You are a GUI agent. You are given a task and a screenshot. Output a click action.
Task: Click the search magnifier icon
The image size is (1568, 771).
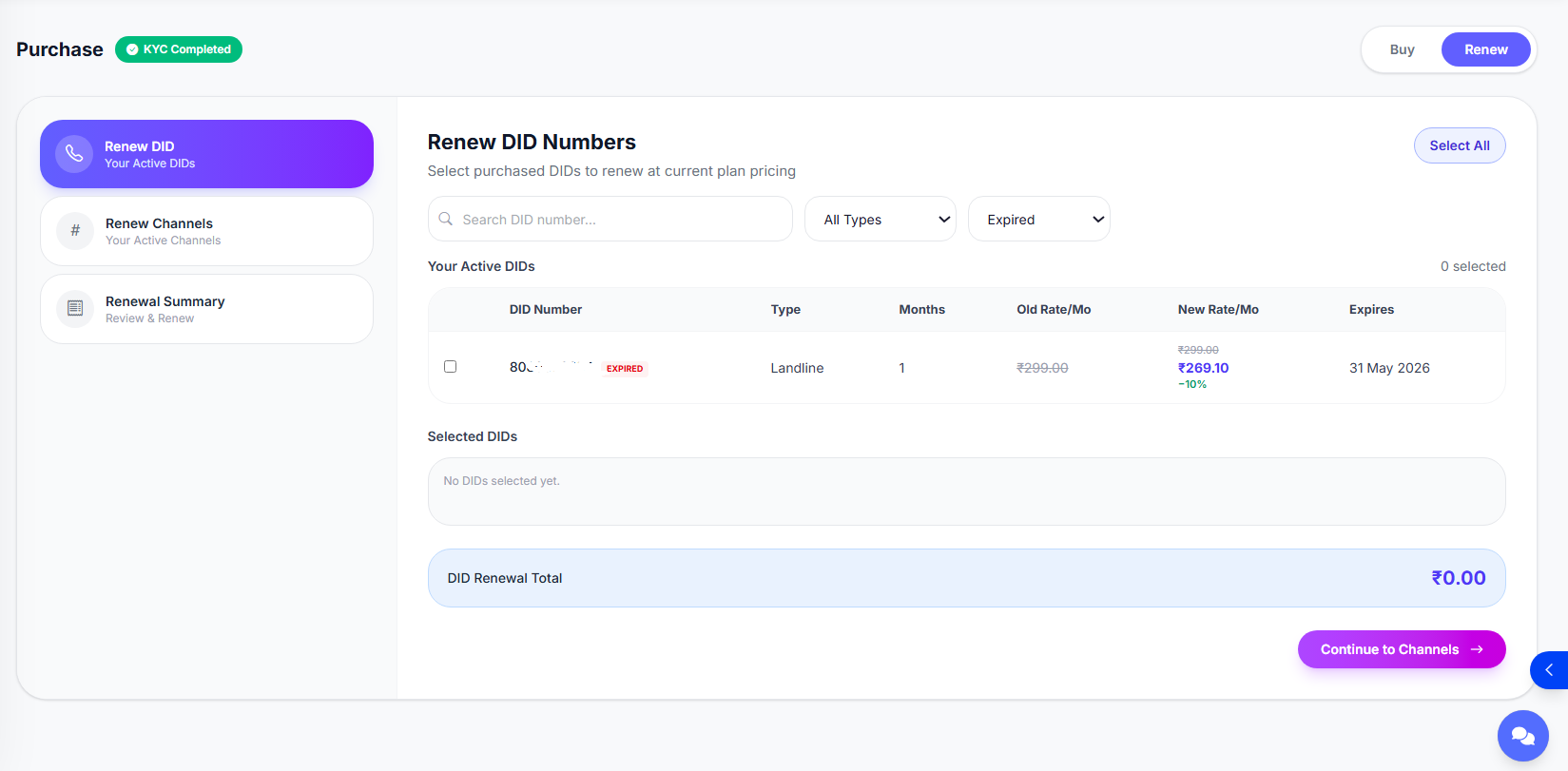pos(445,219)
